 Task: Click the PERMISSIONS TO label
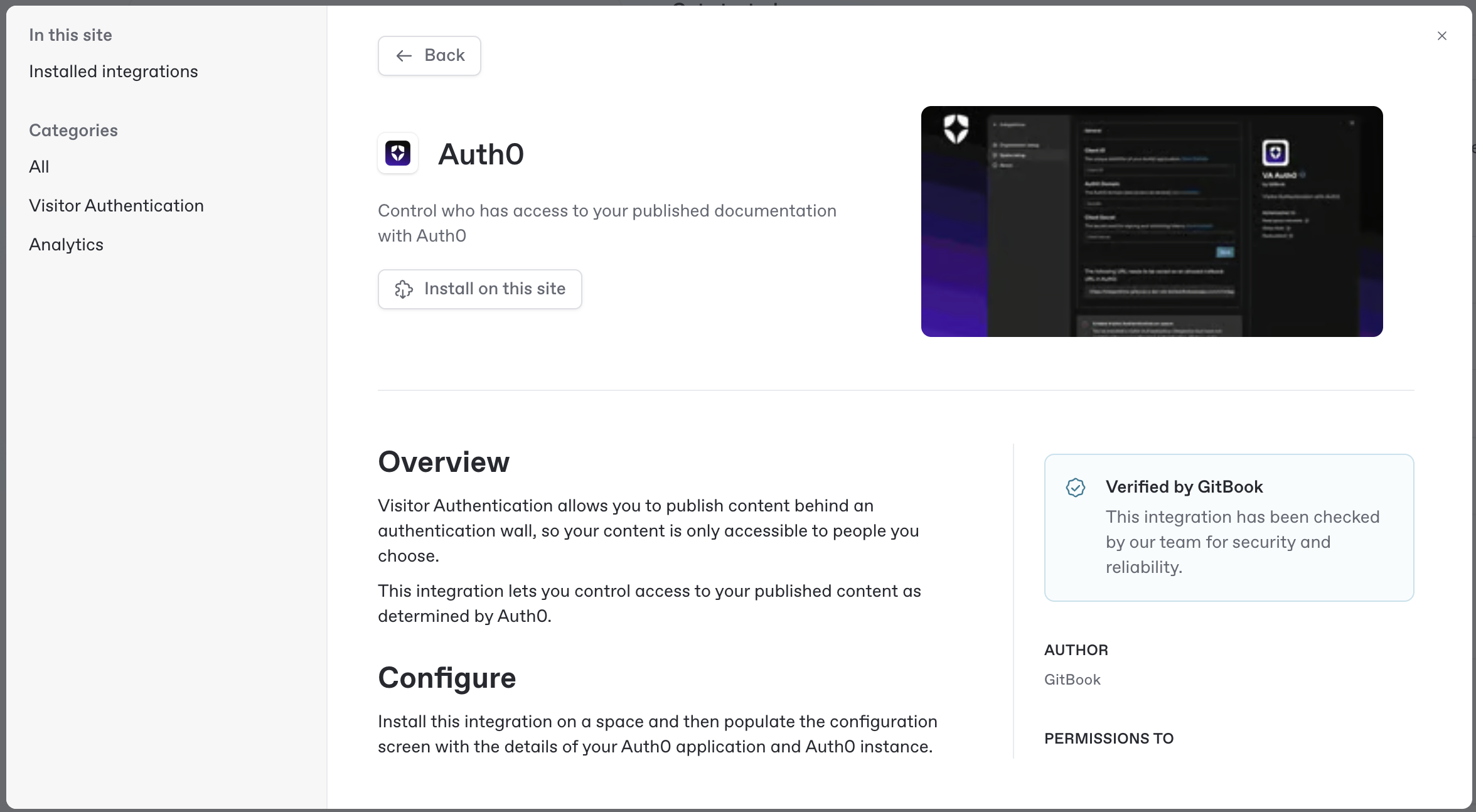(x=1108, y=739)
